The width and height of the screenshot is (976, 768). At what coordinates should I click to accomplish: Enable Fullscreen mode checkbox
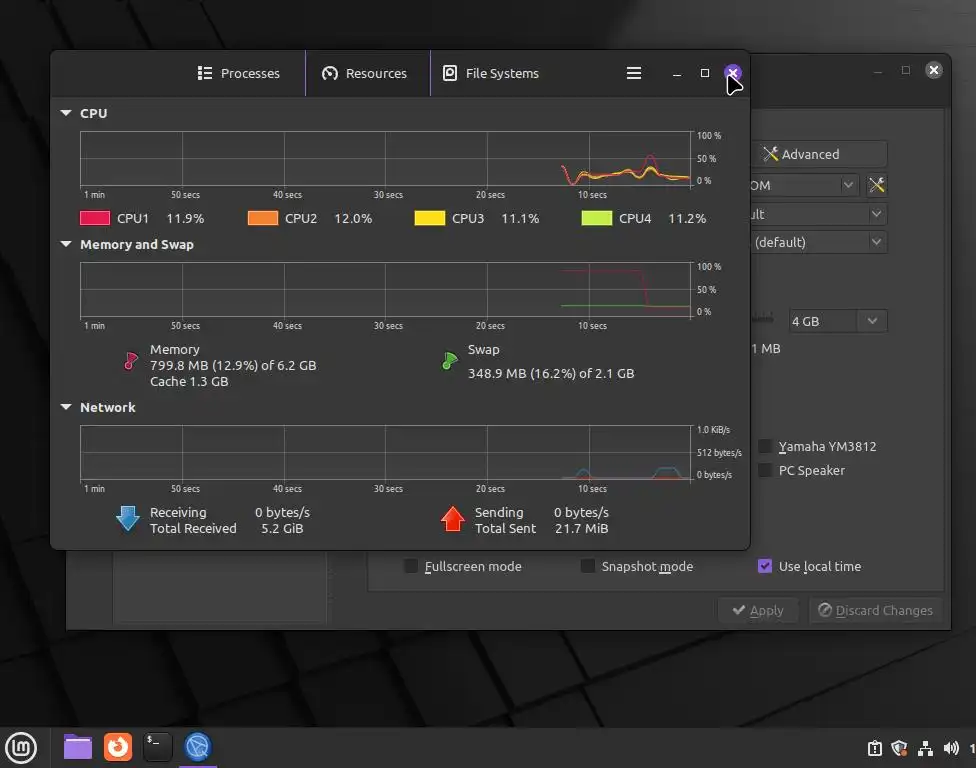[x=411, y=566]
